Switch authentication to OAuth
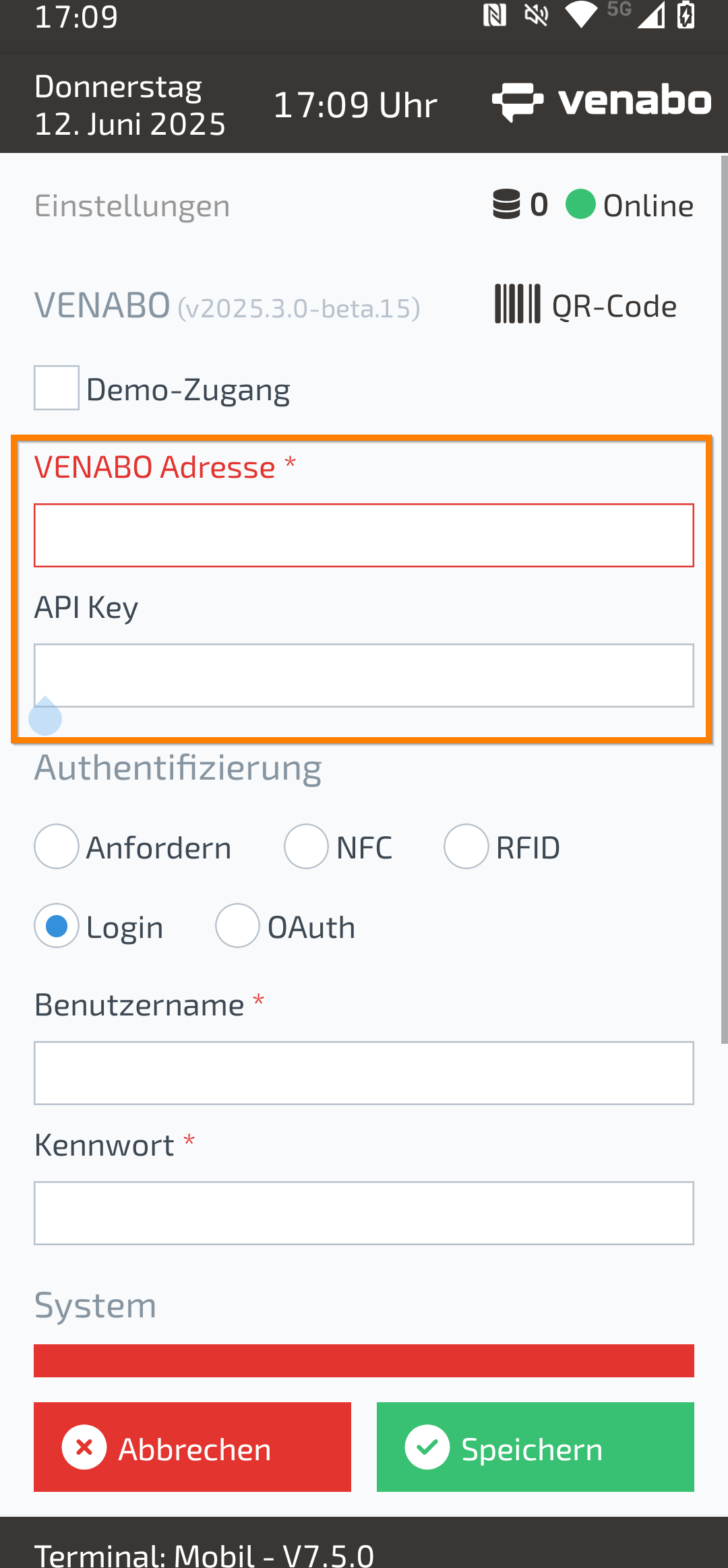The height and width of the screenshot is (1568, 728). (x=237, y=926)
